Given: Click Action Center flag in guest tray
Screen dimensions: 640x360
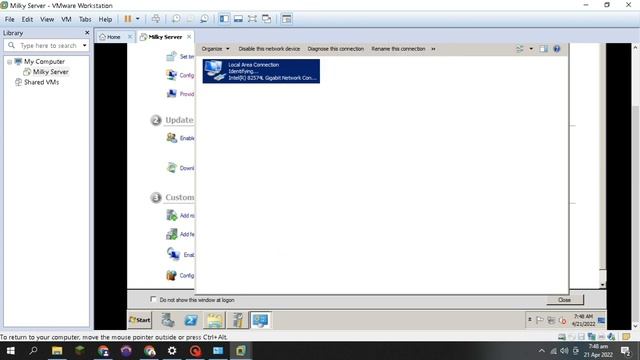Looking at the screenshot, I should click(540, 320).
